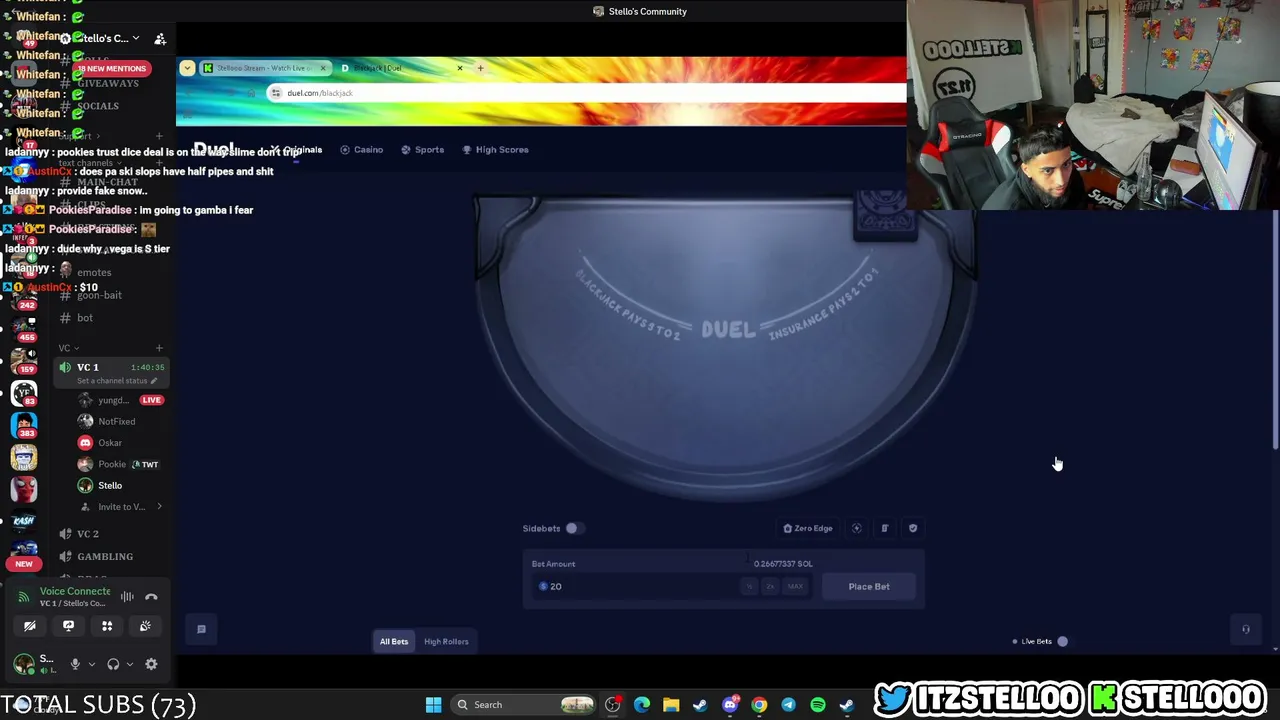This screenshot has width=1280, height=720.
Task: Click Pookie in the voice channel list
Action: point(112,464)
